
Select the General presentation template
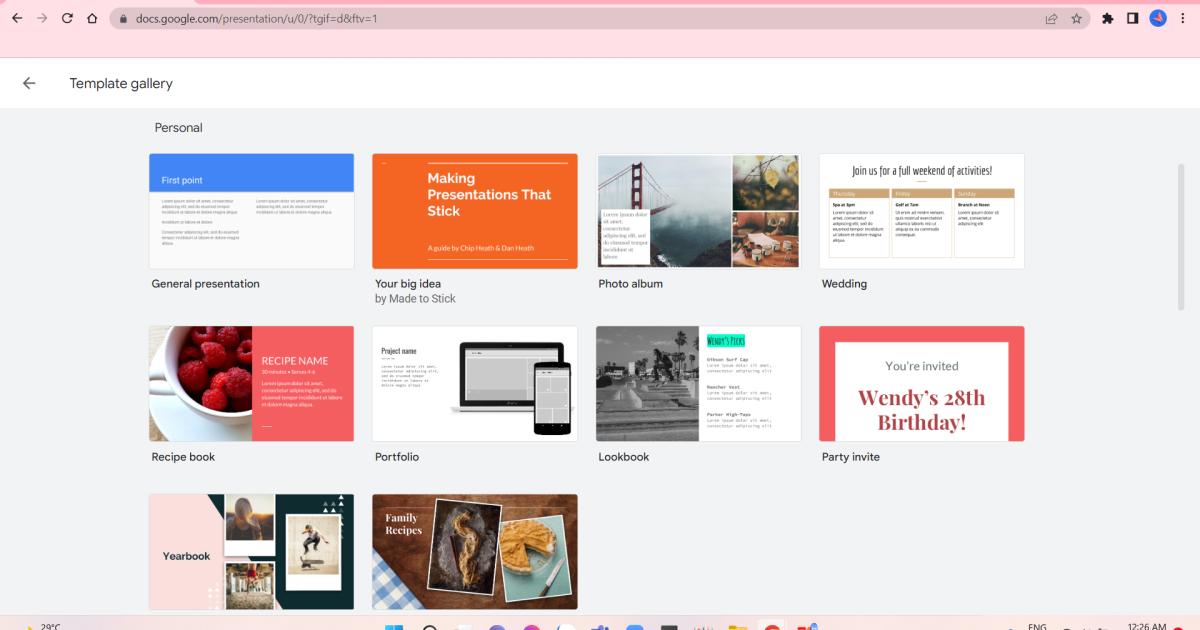[251, 210]
